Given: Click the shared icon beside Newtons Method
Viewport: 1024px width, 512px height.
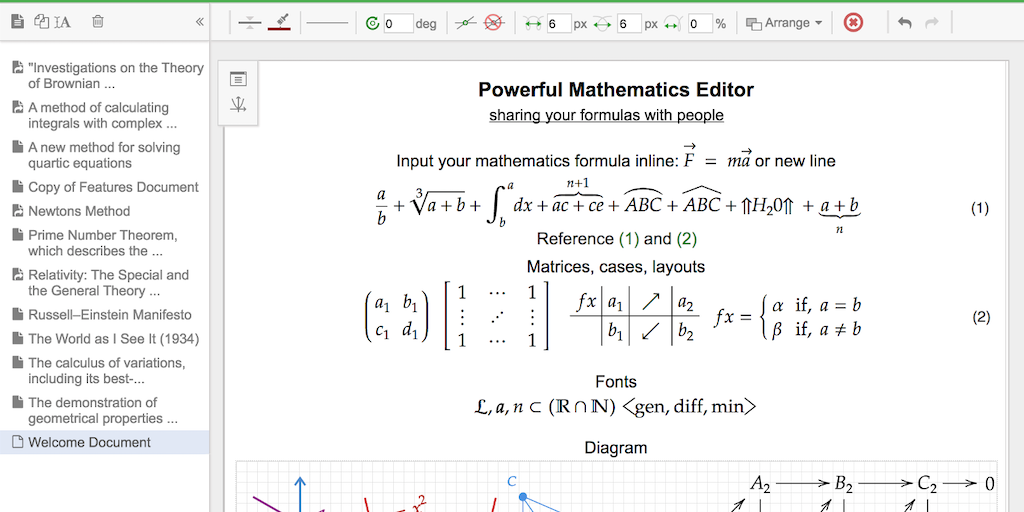Looking at the screenshot, I should point(18,211).
